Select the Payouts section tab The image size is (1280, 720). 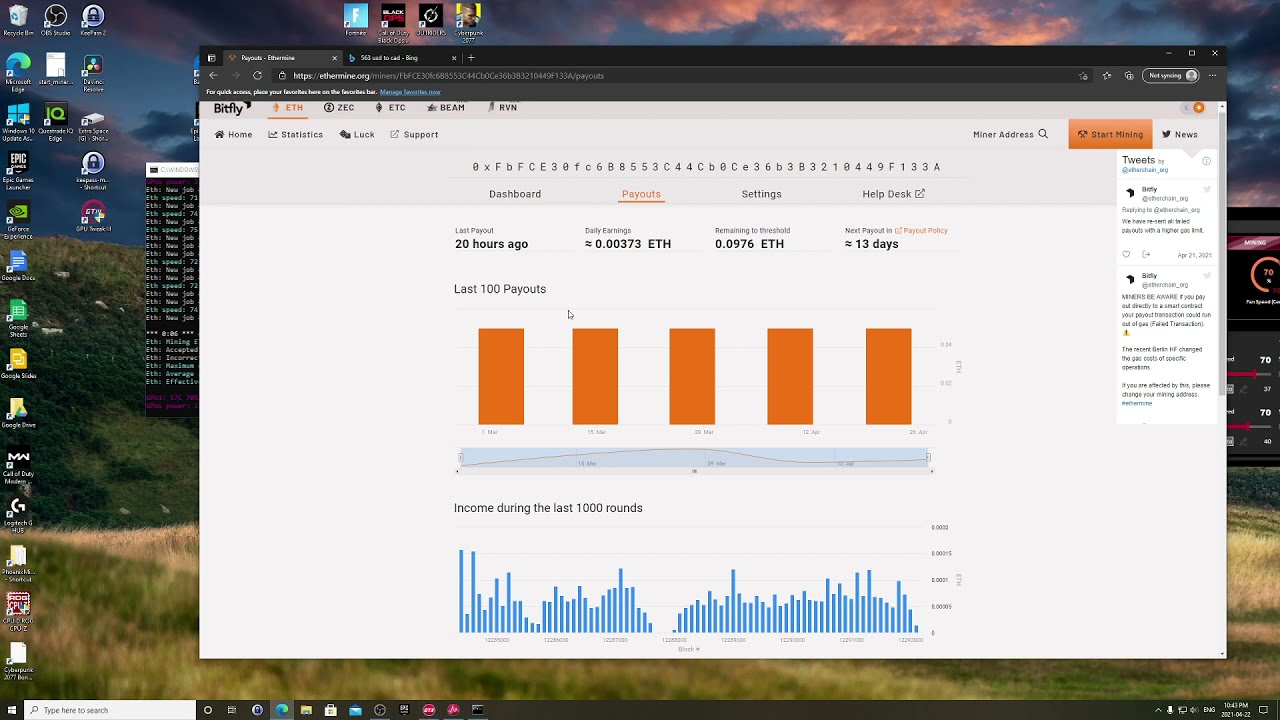click(x=641, y=194)
